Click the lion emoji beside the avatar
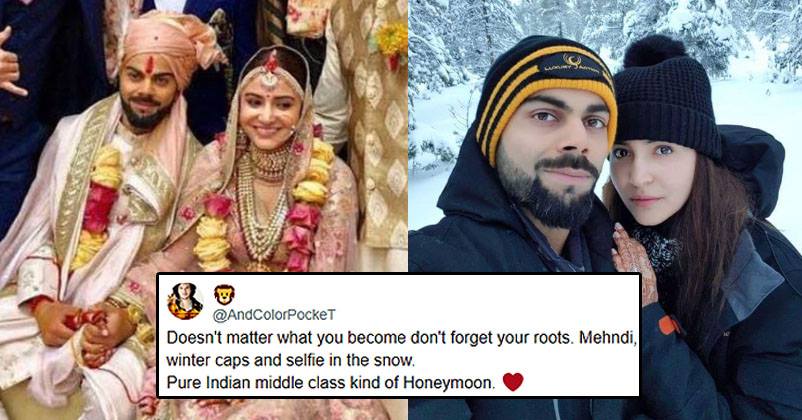Image resolution: width=802 pixels, height=420 pixels. tap(224, 295)
